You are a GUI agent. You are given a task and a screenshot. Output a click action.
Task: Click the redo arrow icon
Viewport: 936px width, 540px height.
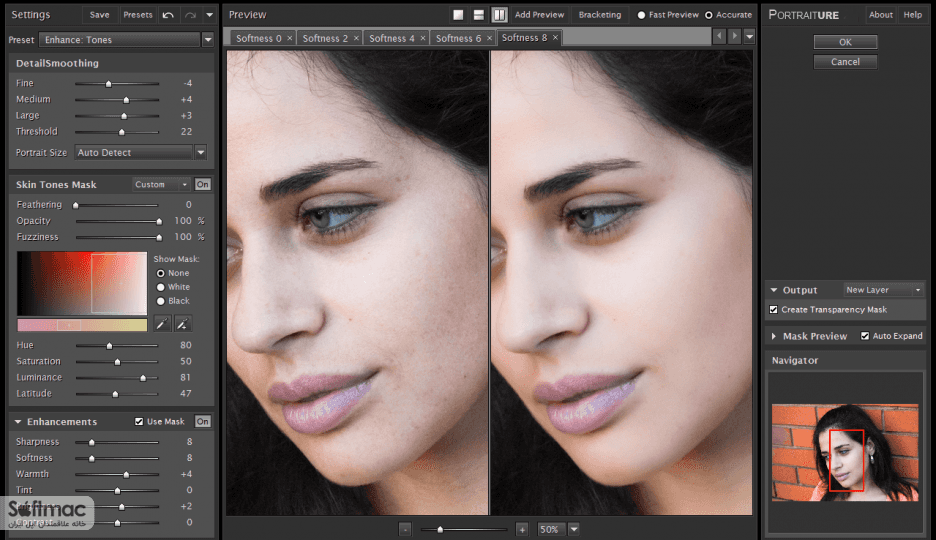click(x=190, y=15)
